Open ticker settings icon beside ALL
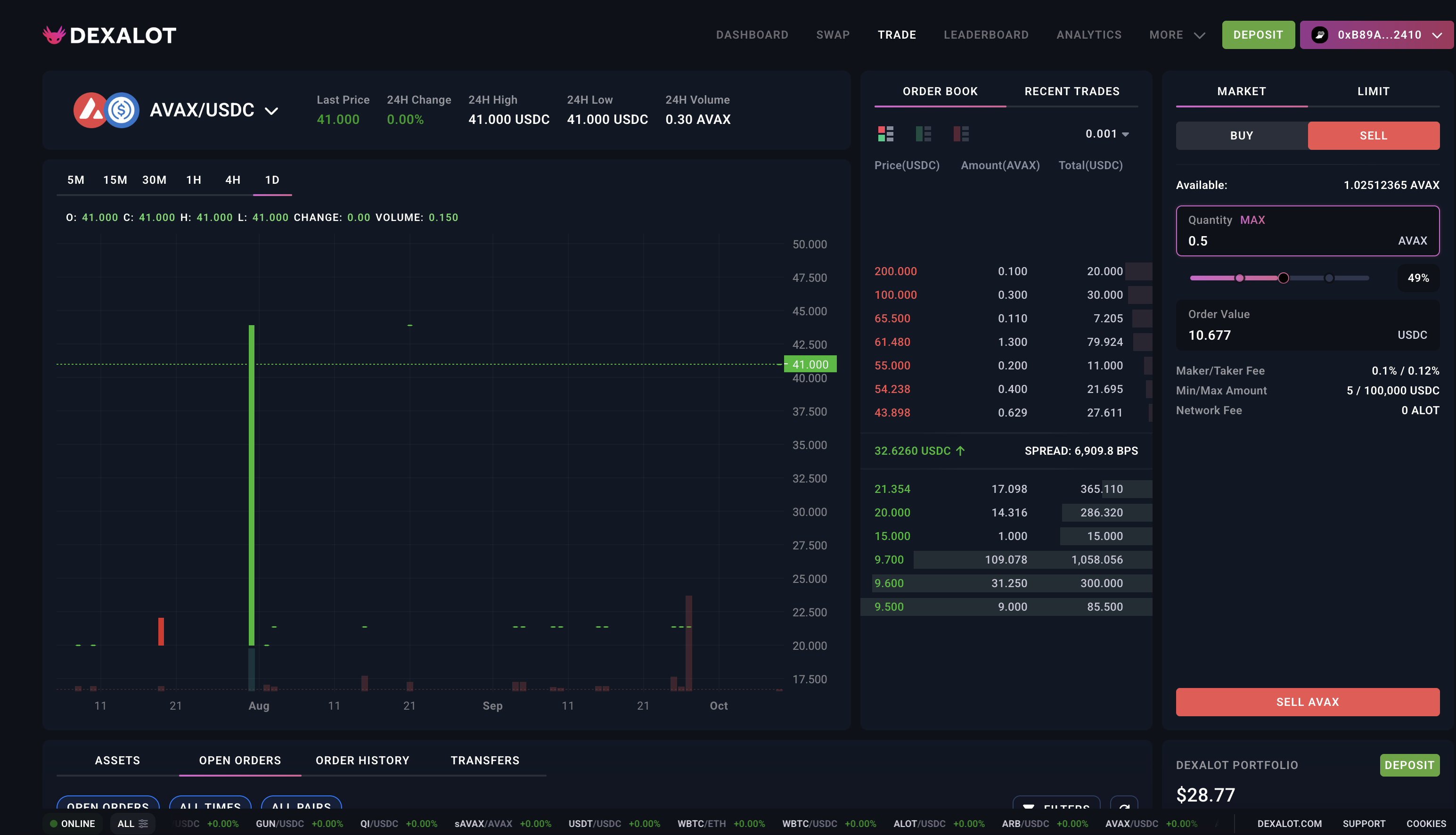The image size is (1456, 835). [143, 824]
